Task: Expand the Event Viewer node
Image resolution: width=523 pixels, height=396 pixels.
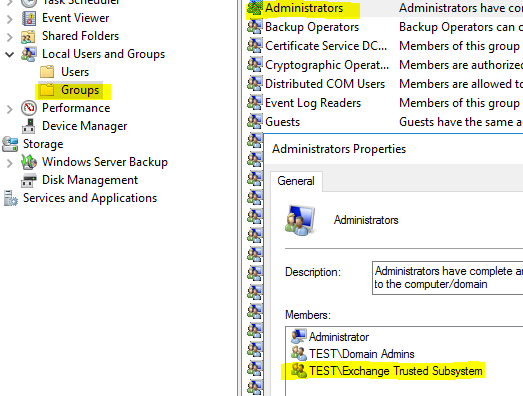Action: [10, 19]
